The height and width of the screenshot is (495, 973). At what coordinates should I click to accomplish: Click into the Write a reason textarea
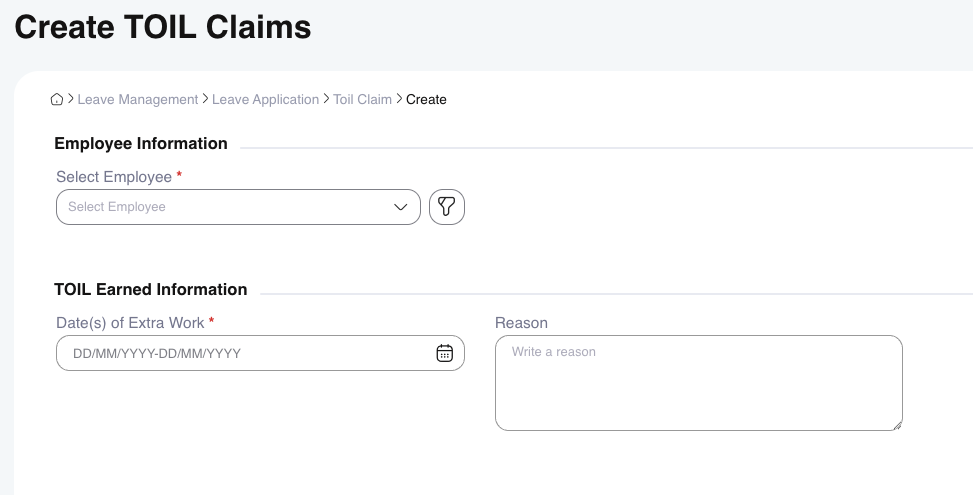point(698,382)
